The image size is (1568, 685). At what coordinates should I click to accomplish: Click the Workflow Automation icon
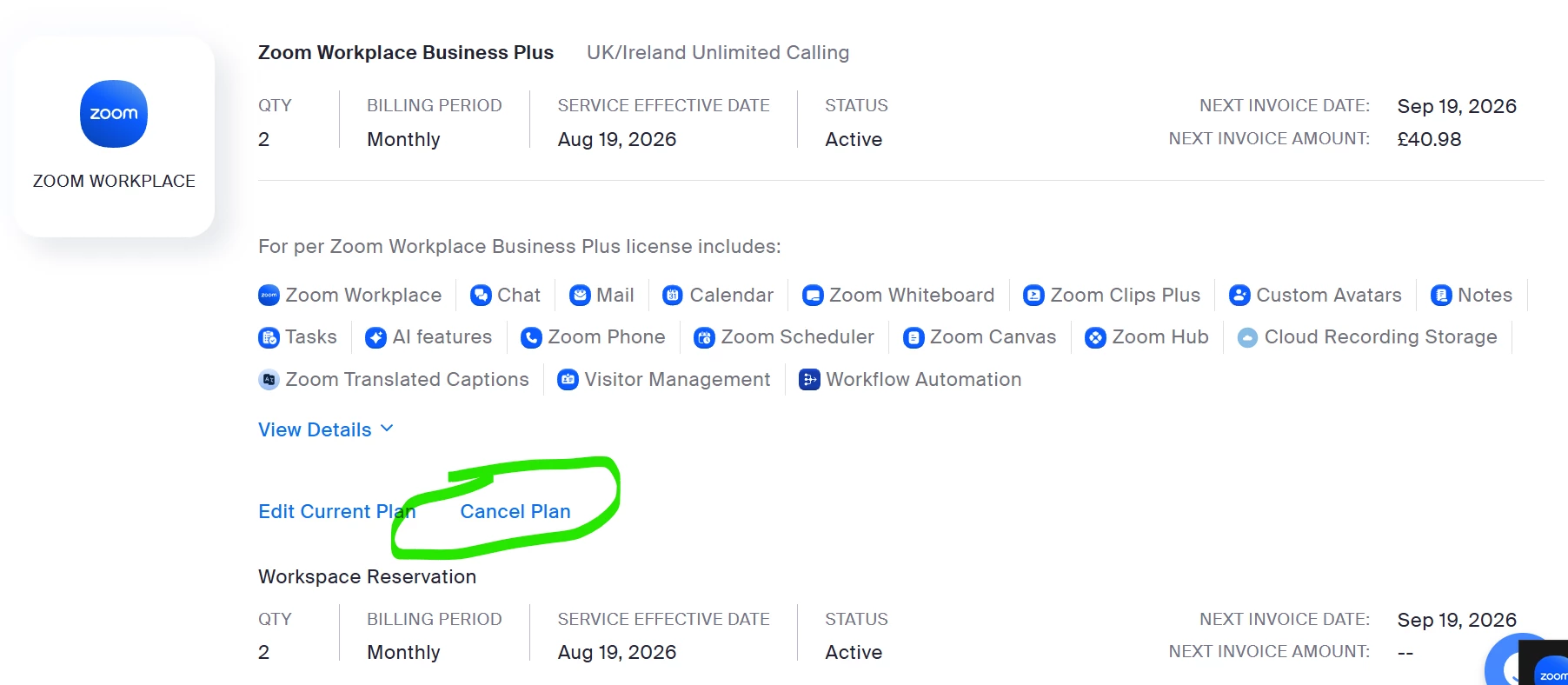click(809, 380)
